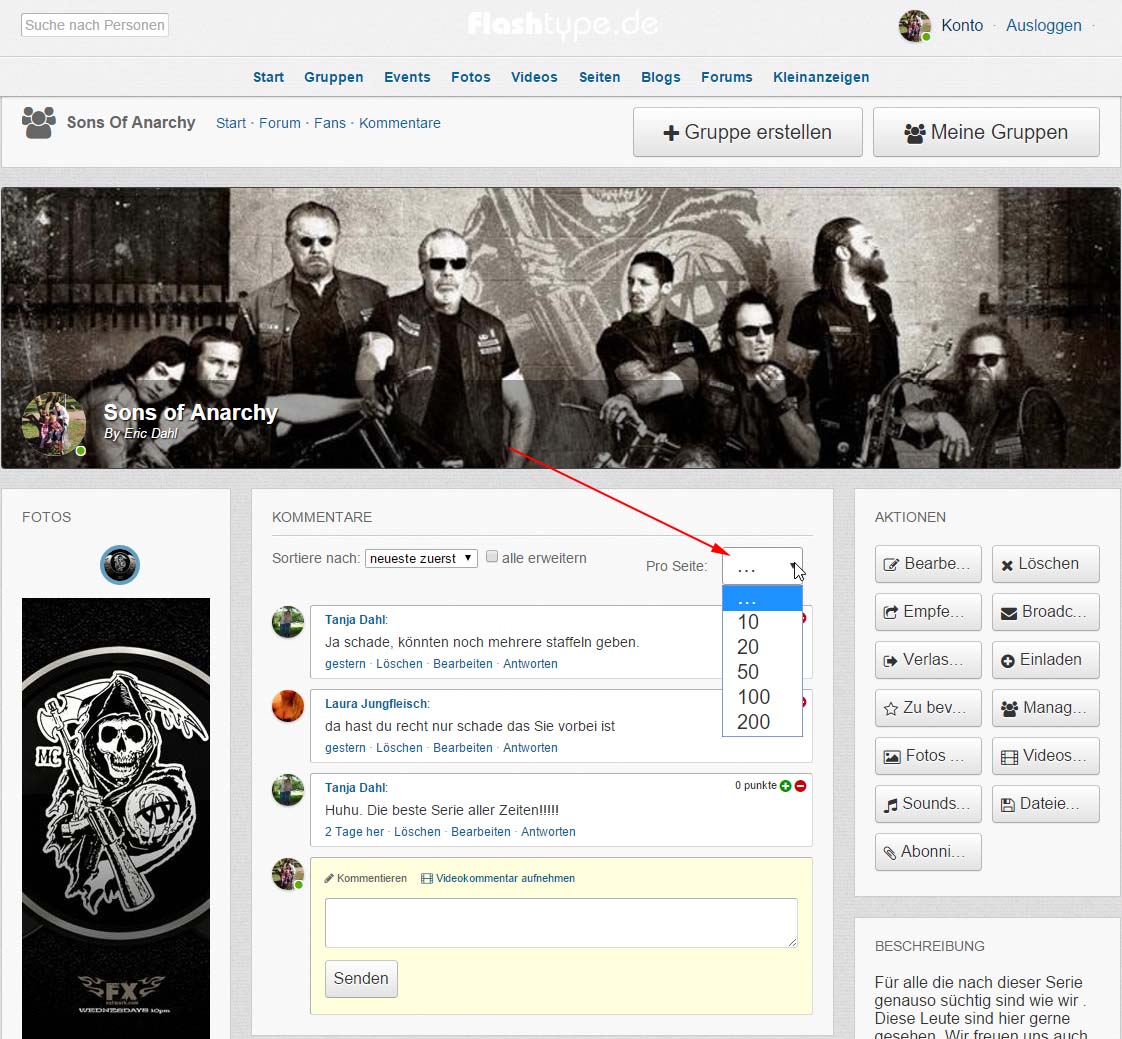Viewport: 1122px width, 1039px height.
Task: Click user avatar icon next to Konto
Action: [914, 26]
